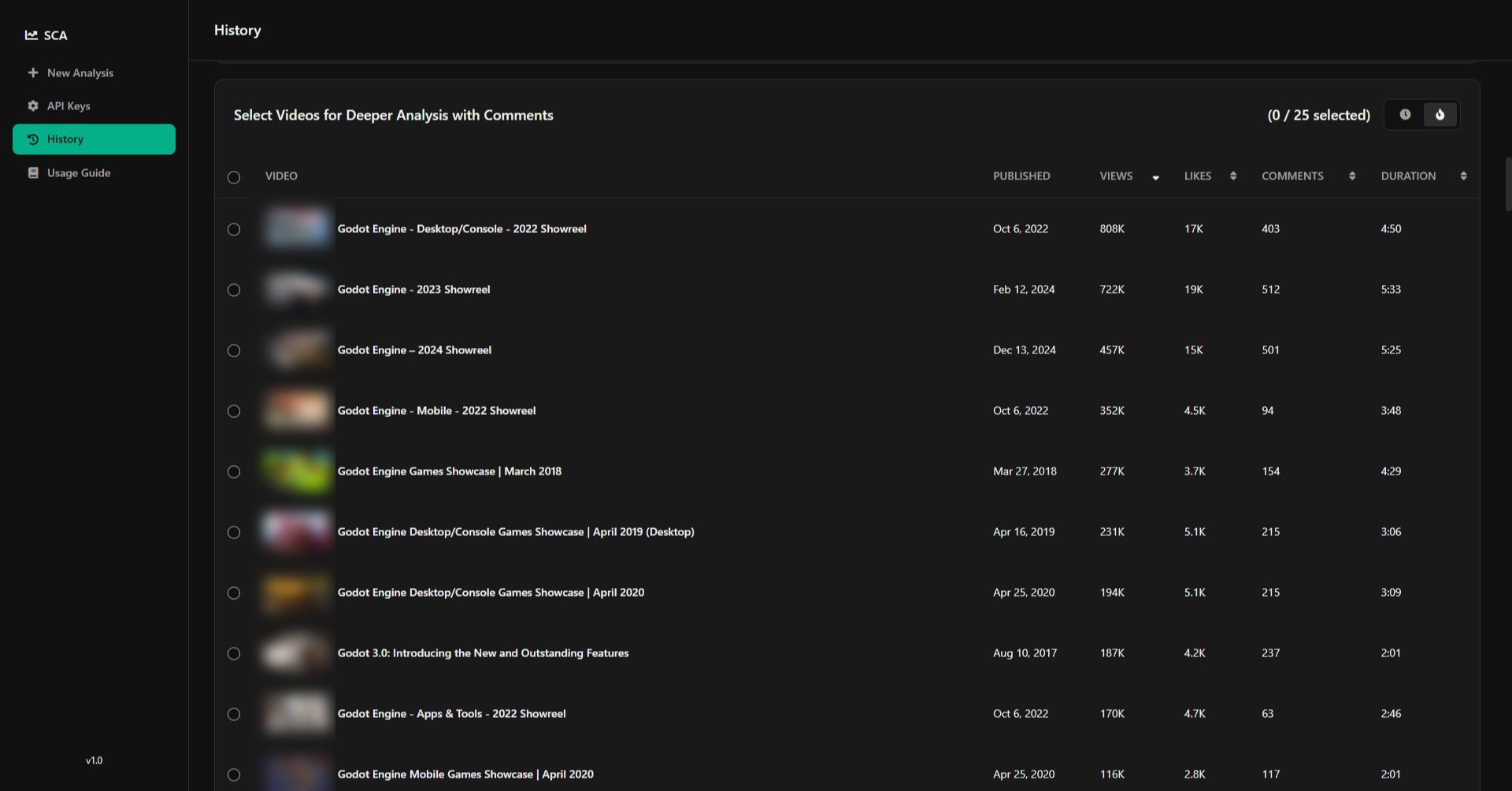Switch to the flame (popular) sort toggle
The height and width of the screenshot is (791, 1512).
[x=1440, y=115]
